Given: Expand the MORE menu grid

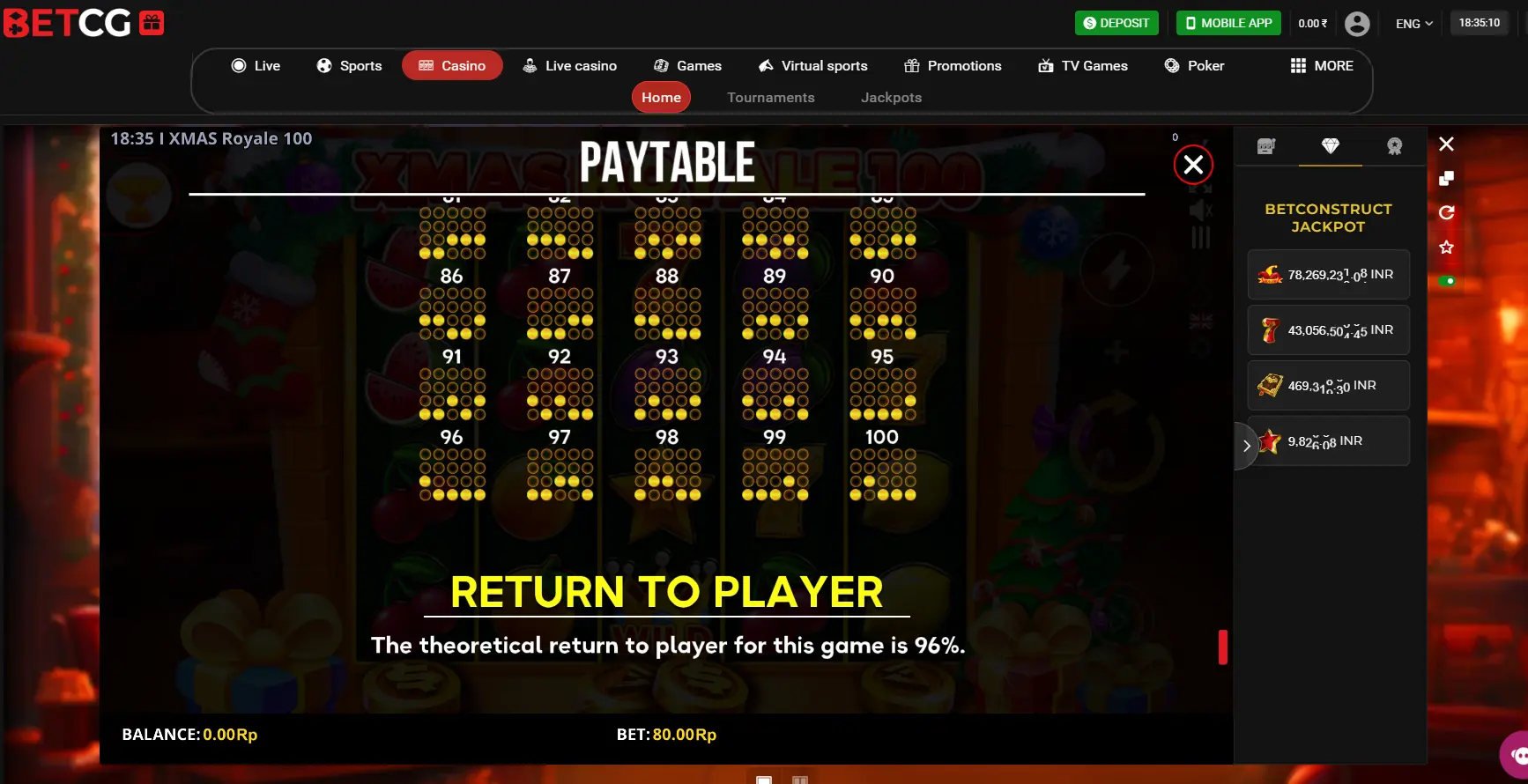Looking at the screenshot, I should (x=1322, y=66).
